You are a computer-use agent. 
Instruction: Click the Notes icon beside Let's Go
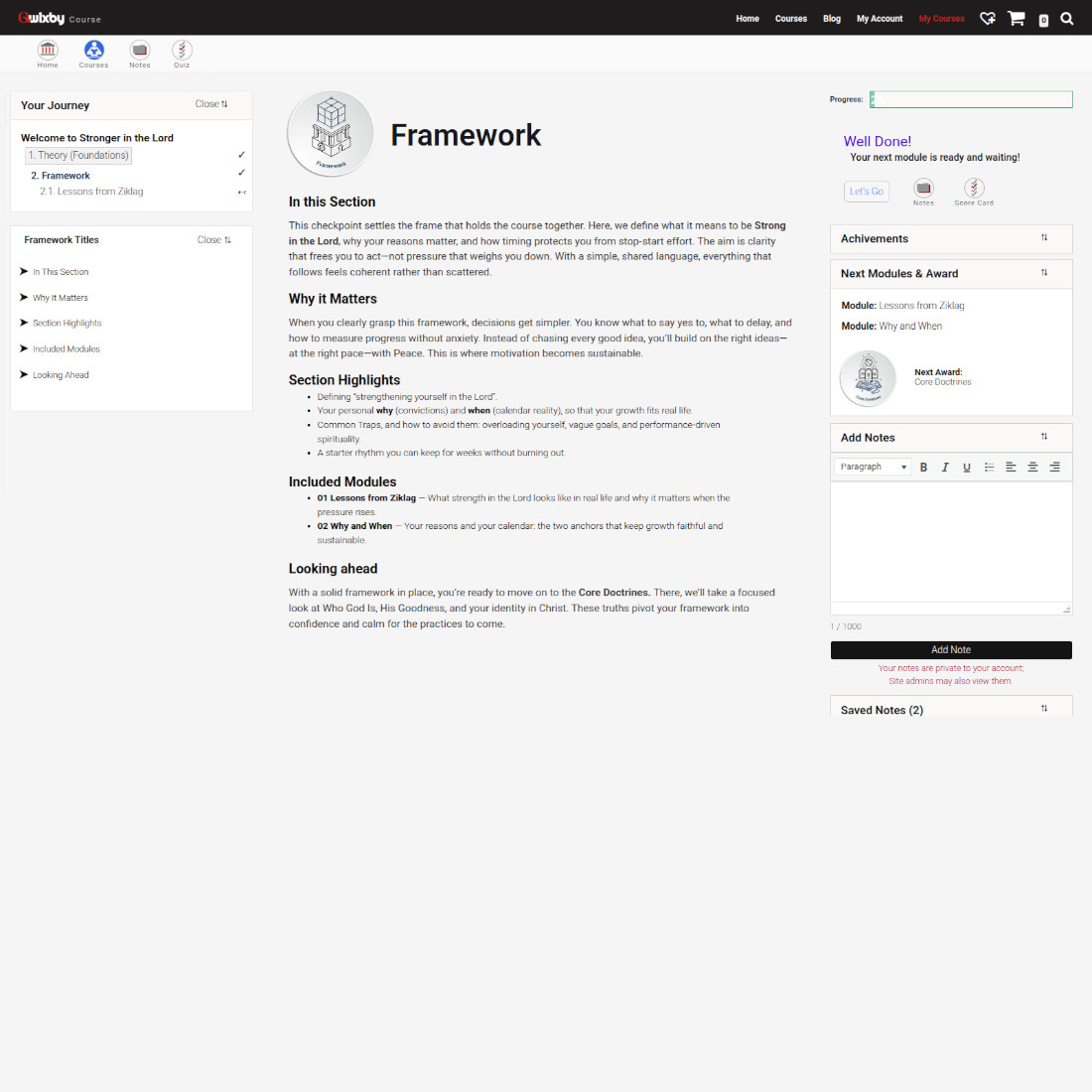[x=923, y=189]
